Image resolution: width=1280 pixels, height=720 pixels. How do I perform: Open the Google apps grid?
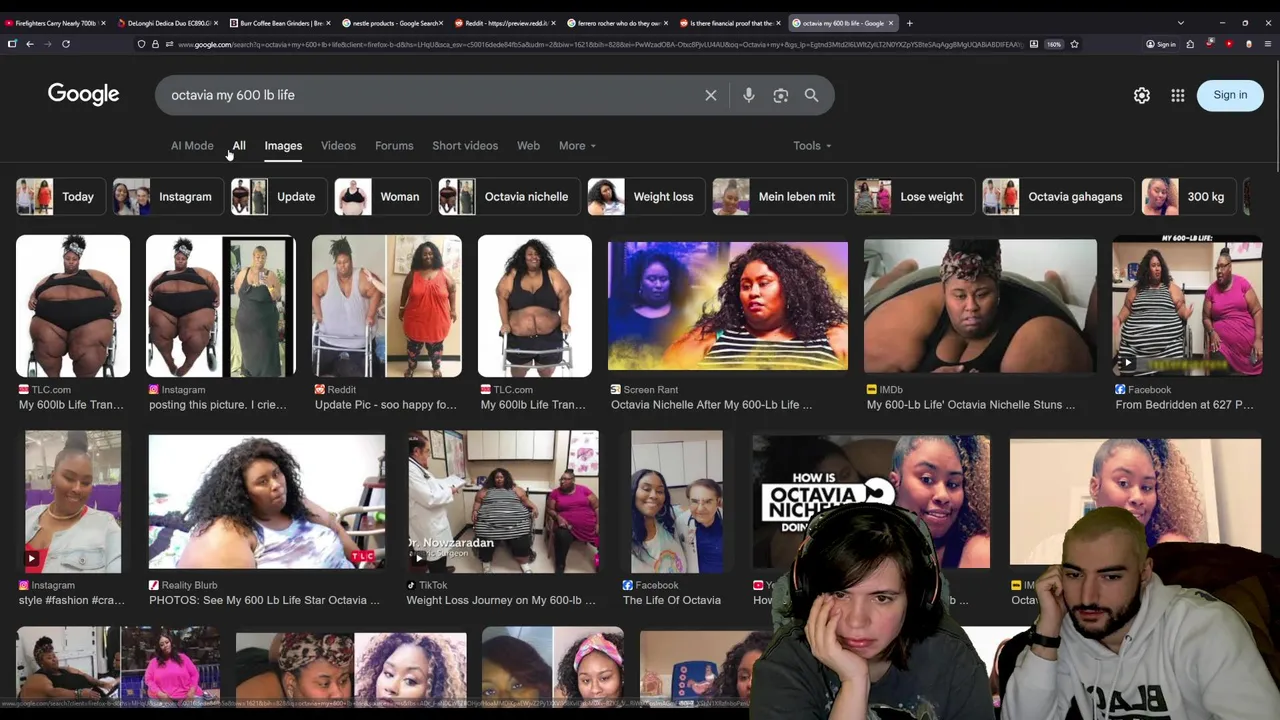[1178, 95]
